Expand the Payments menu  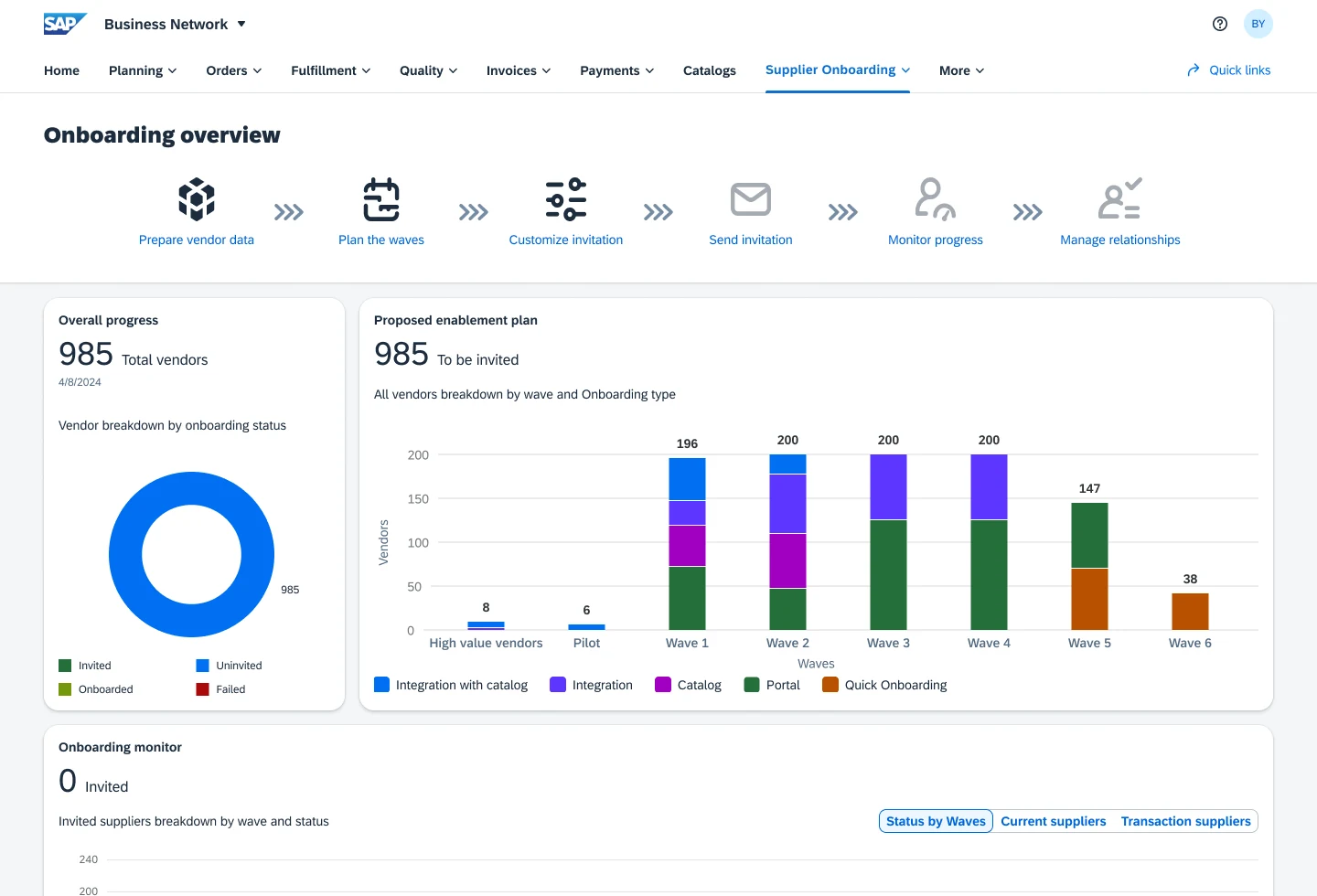pos(617,70)
